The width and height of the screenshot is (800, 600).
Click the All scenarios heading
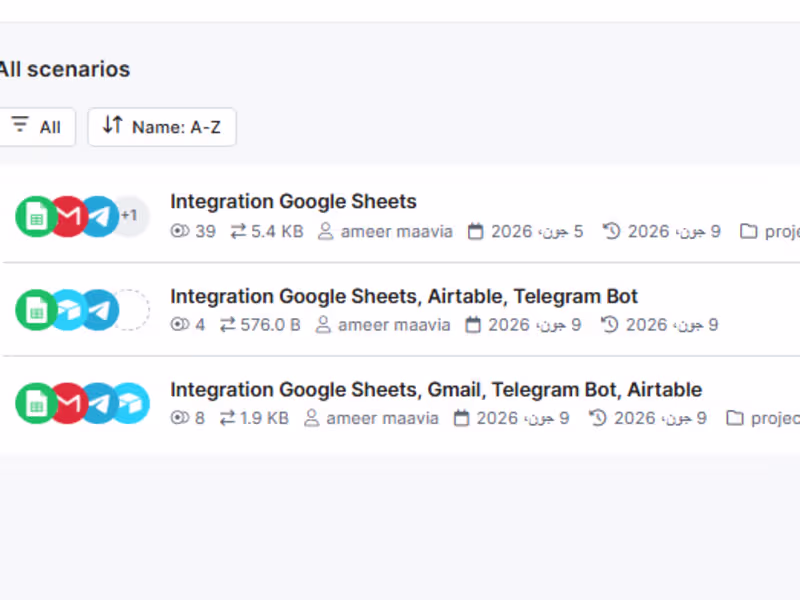[x=65, y=69]
